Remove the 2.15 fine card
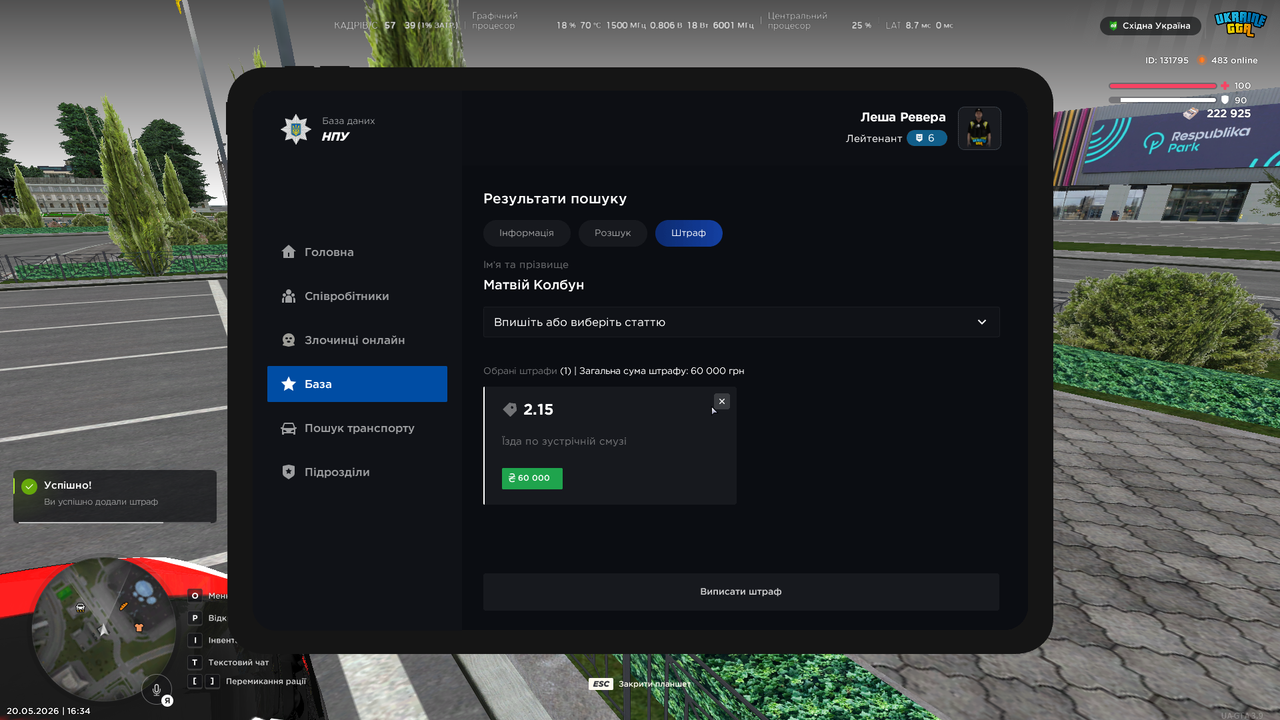This screenshot has height=720, width=1280. 722,401
